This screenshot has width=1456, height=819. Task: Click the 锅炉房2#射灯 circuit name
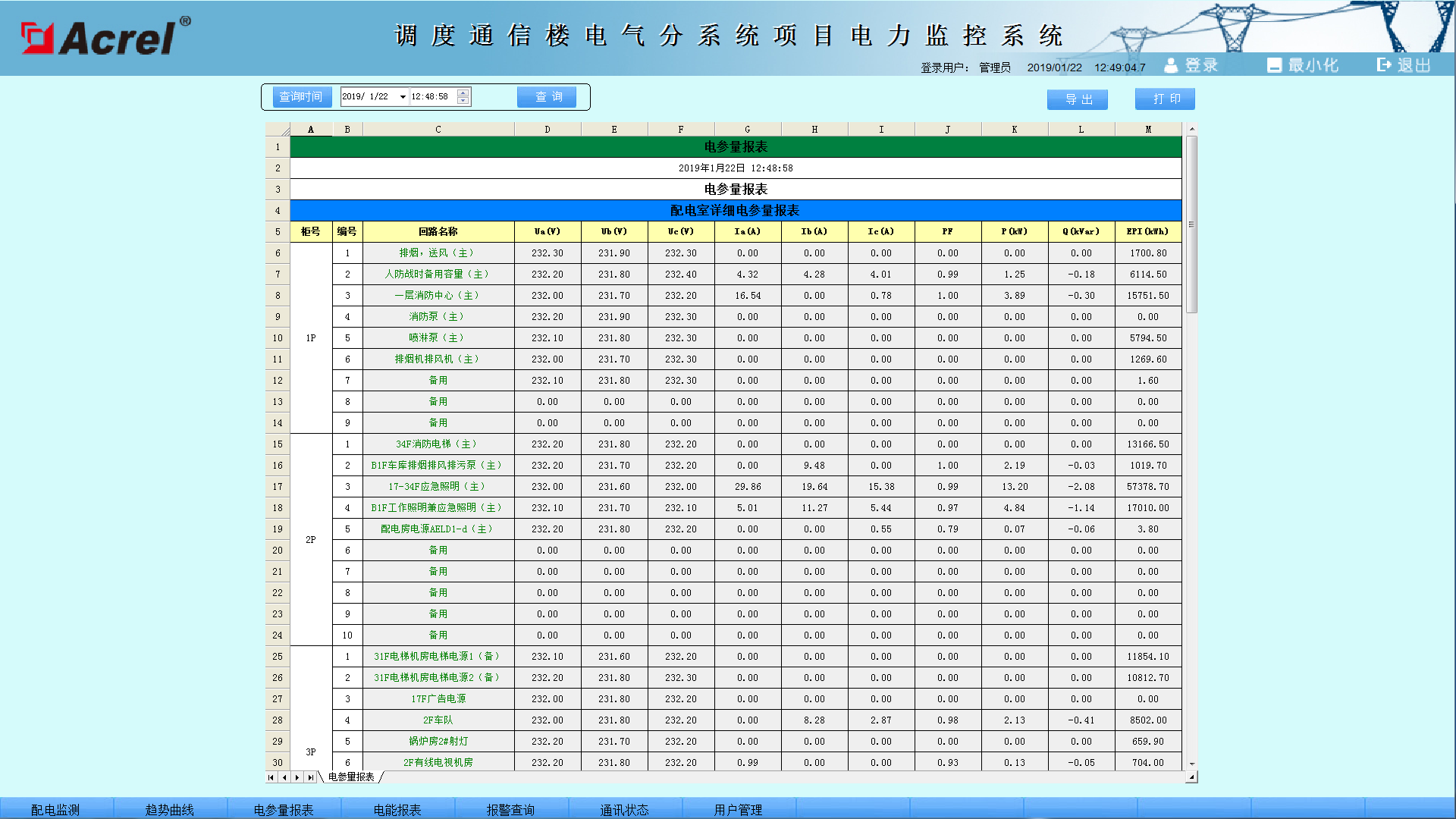(438, 742)
